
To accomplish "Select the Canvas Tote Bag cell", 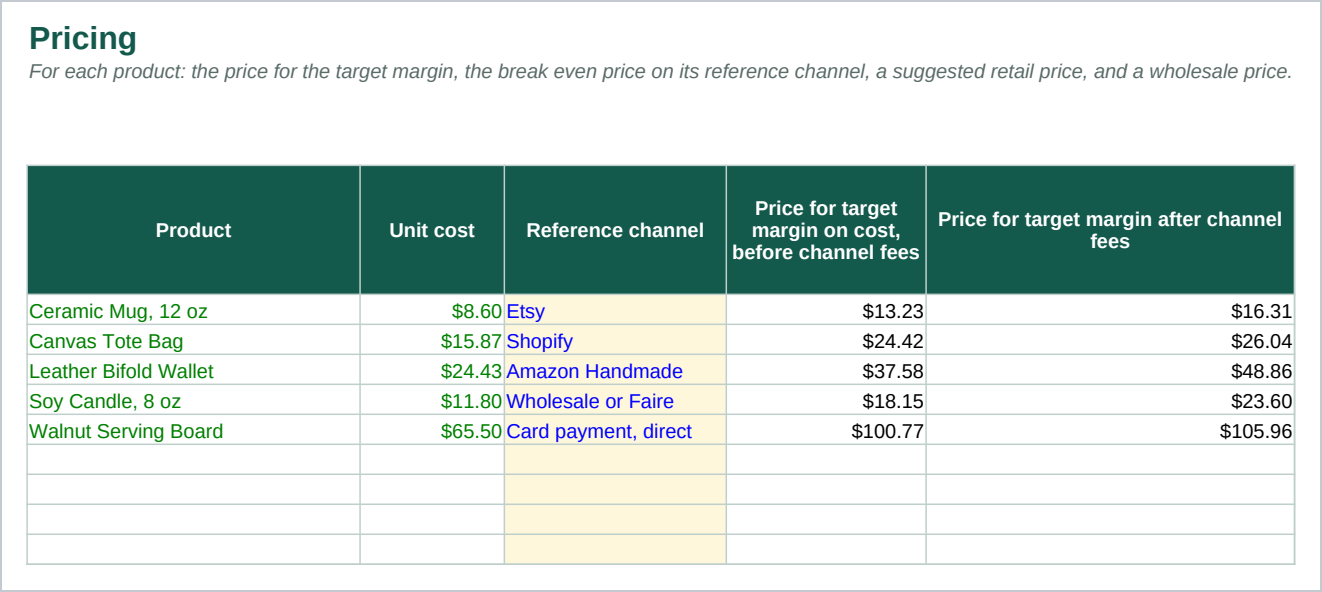I will [193, 340].
